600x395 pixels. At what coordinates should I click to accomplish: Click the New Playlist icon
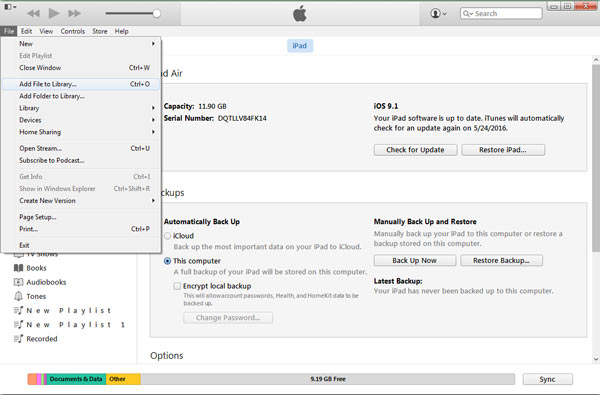point(18,310)
